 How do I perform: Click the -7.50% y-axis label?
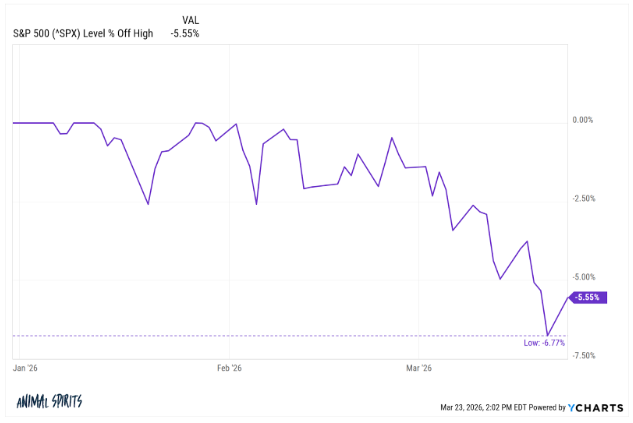pos(582,355)
